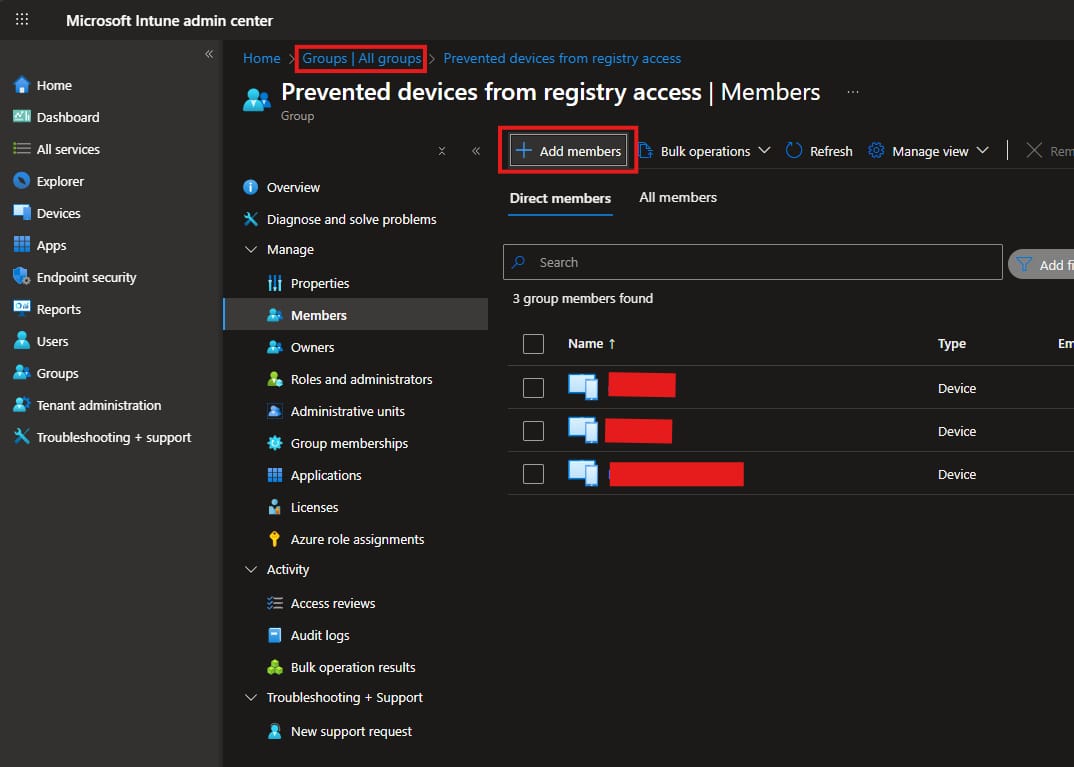Open Groups | All groups breadcrumb

coord(362,58)
